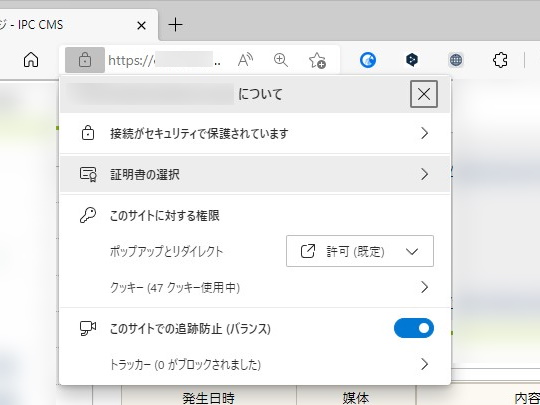Image resolution: width=540 pixels, height=405 pixels.
Task: Open a new tab with plus button
Action: coord(175,25)
